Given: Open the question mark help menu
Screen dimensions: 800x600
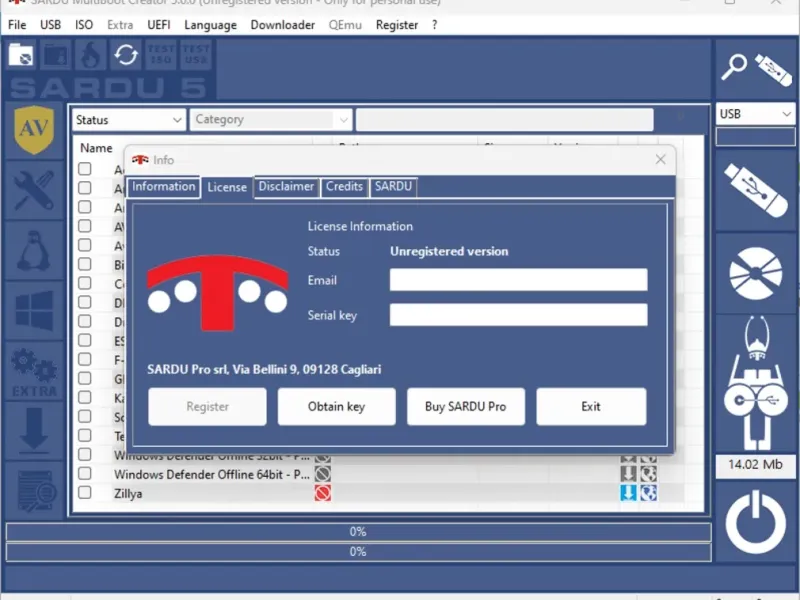Looking at the screenshot, I should 434,24.
